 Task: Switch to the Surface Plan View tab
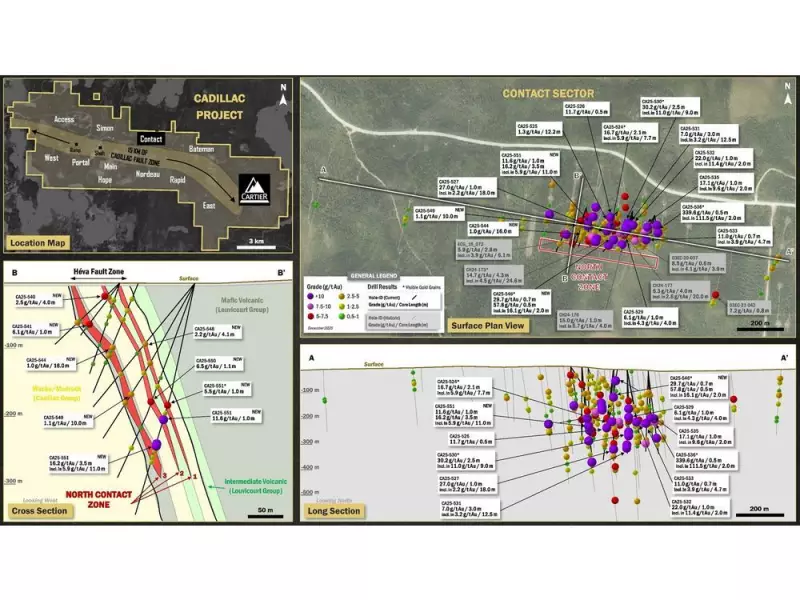click(x=490, y=324)
